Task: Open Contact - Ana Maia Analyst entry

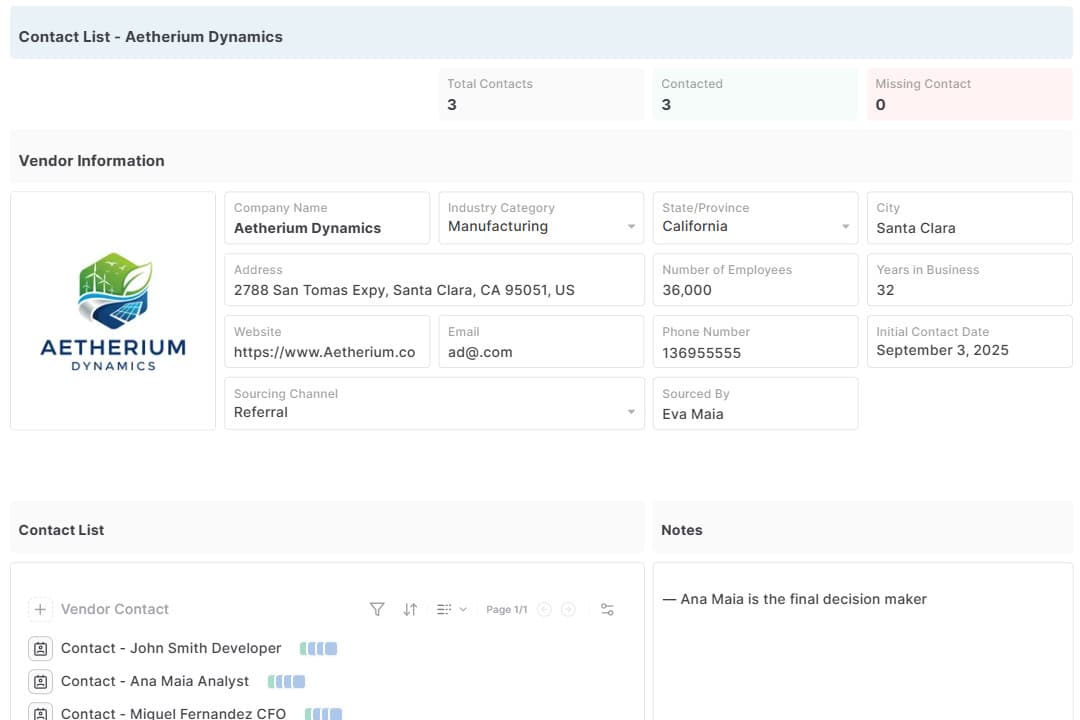Action: (x=155, y=681)
